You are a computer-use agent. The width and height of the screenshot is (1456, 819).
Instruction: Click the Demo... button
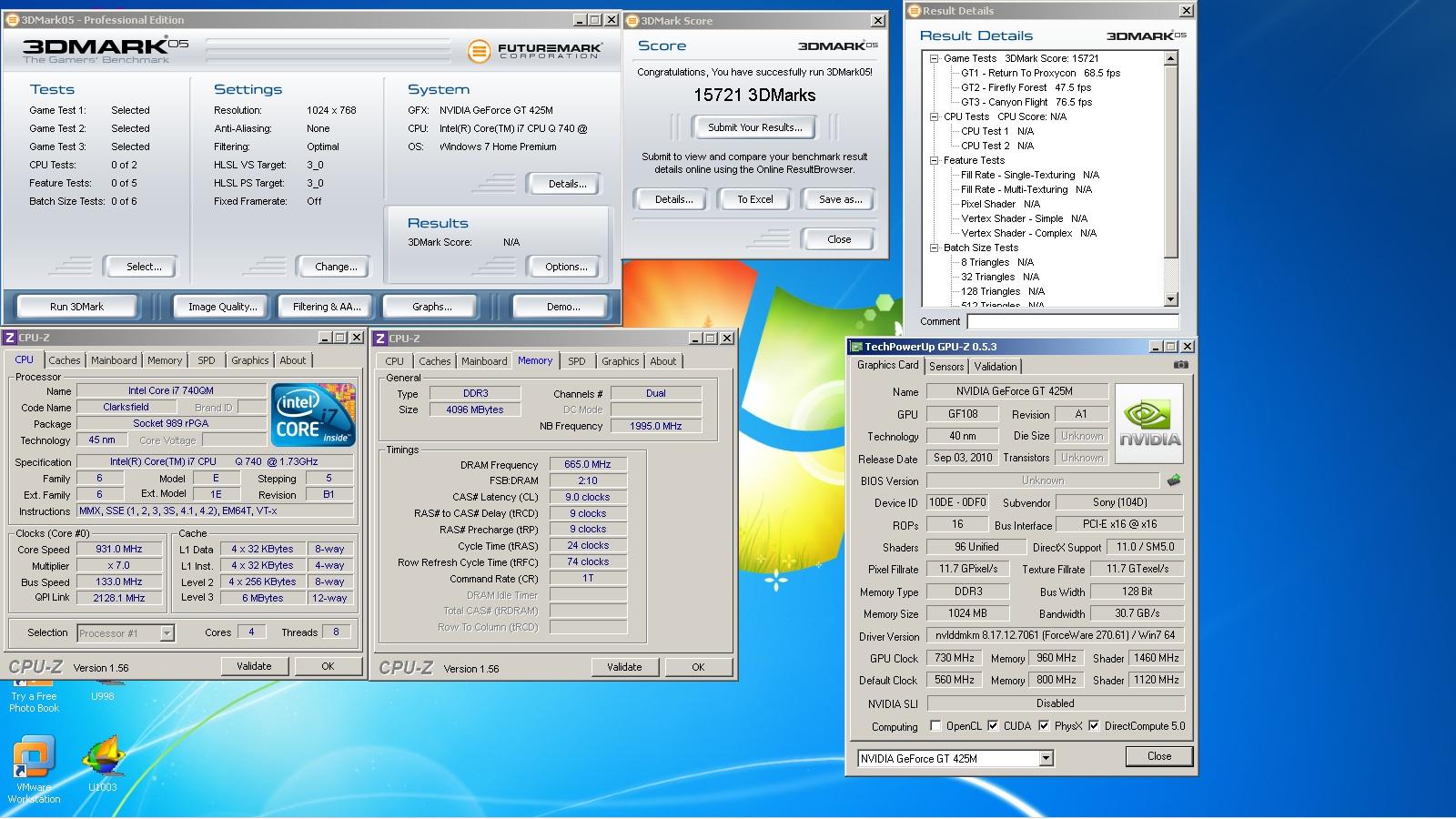(563, 307)
